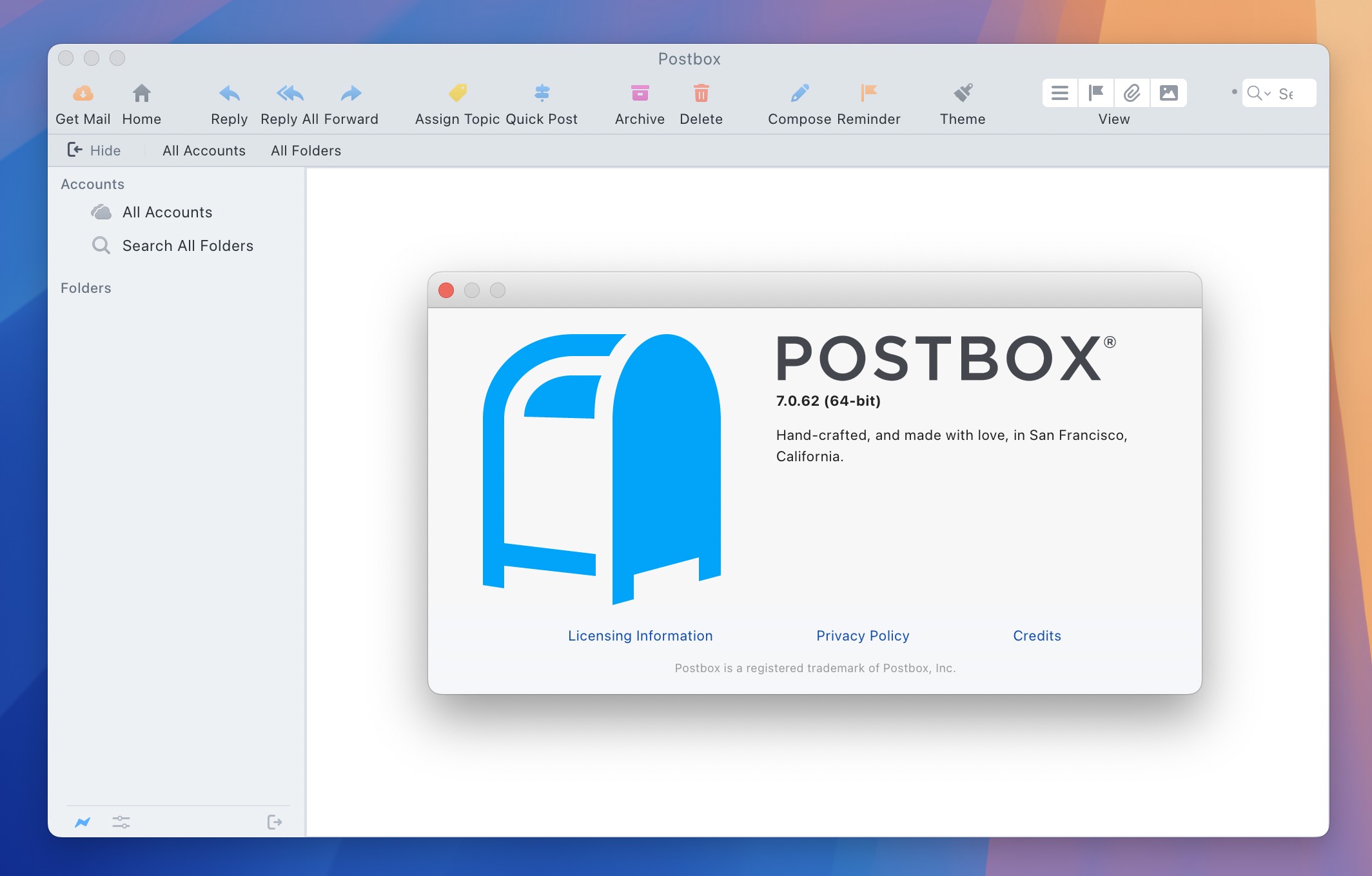Image resolution: width=1372 pixels, height=876 pixels.
Task: Click the Postbox mailbox logo
Action: (602, 469)
